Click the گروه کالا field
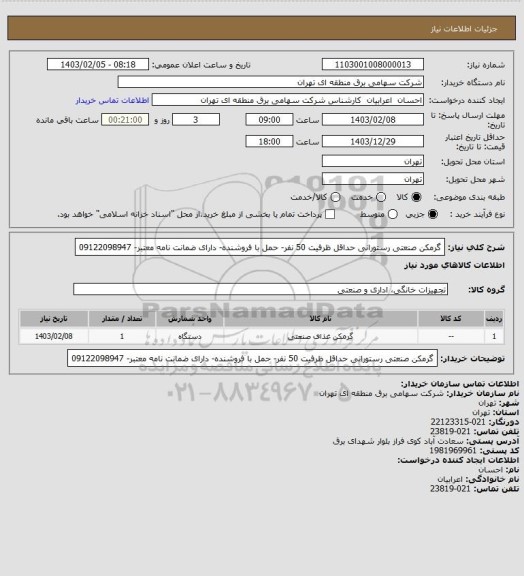524x576 pixels. [260, 289]
